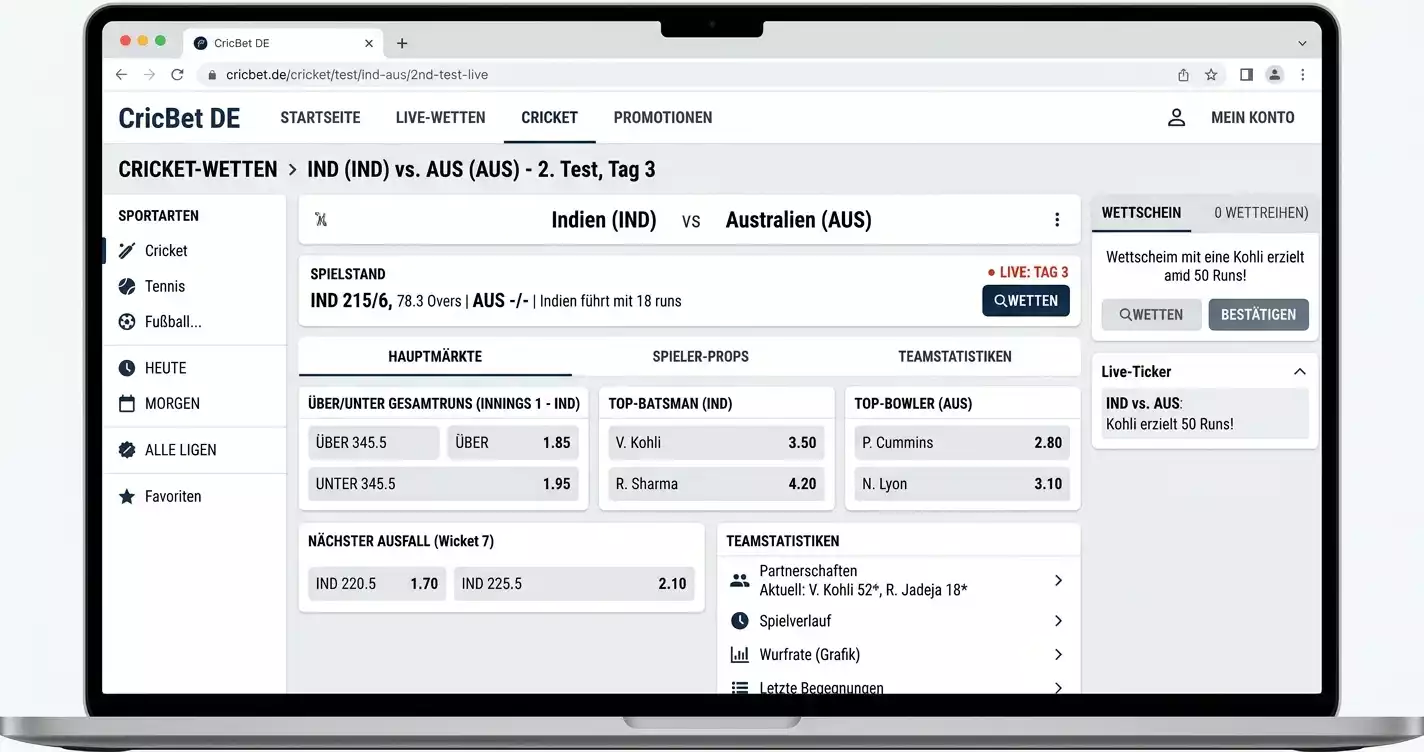
Task: Open Wurfrate (Grafik) chevron
Action: (x=1058, y=655)
